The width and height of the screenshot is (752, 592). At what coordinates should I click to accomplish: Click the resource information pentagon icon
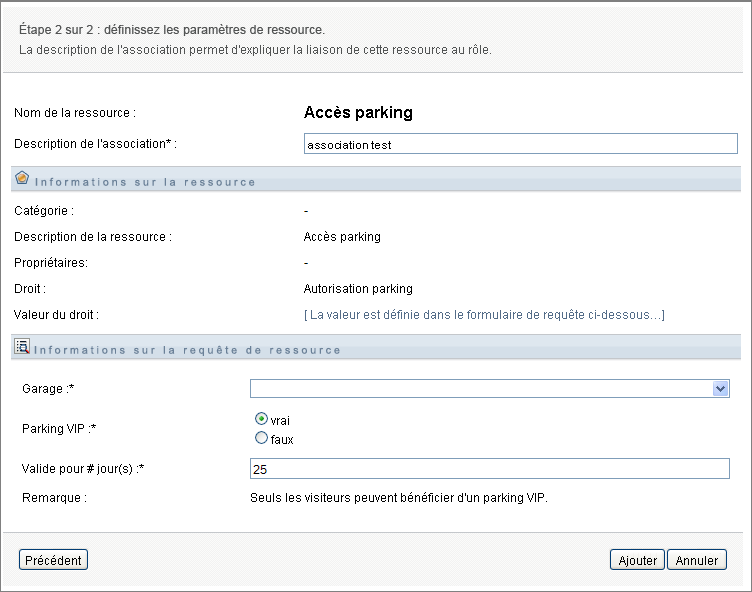[x=23, y=179]
